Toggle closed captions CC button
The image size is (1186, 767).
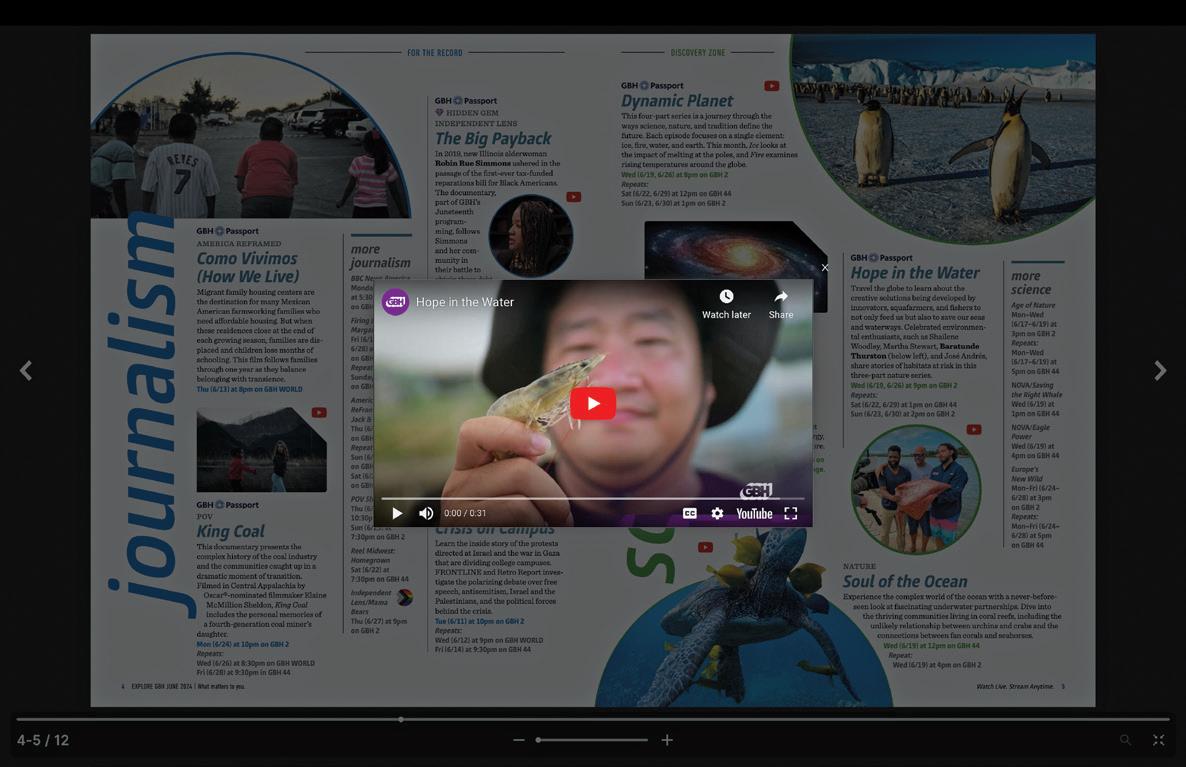tap(690, 514)
